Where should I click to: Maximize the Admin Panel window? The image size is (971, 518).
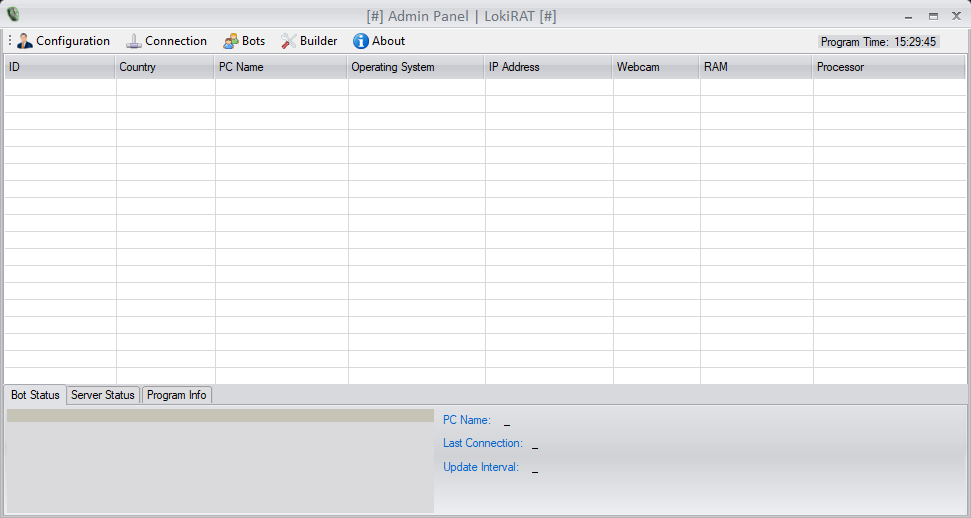click(933, 17)
